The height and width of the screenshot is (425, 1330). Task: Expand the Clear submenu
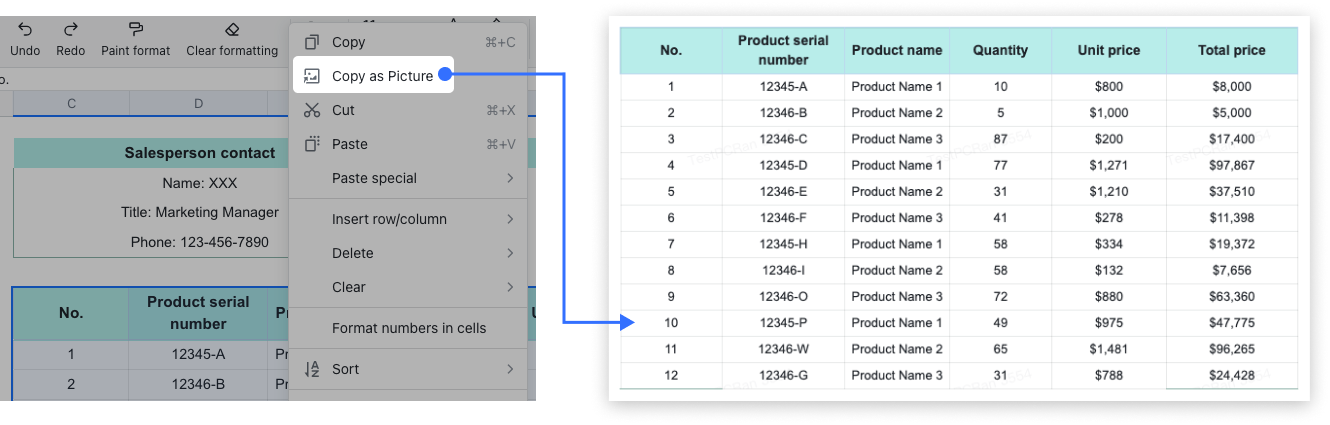(510, 287)
